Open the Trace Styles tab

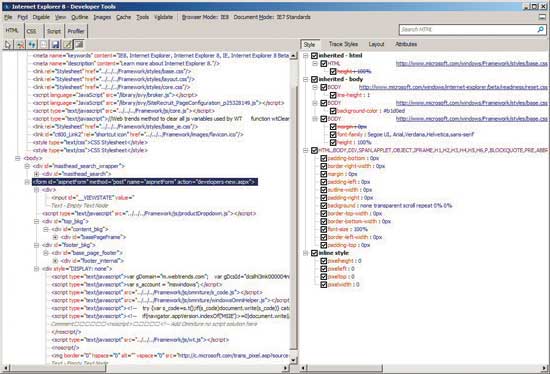(343, 44)
